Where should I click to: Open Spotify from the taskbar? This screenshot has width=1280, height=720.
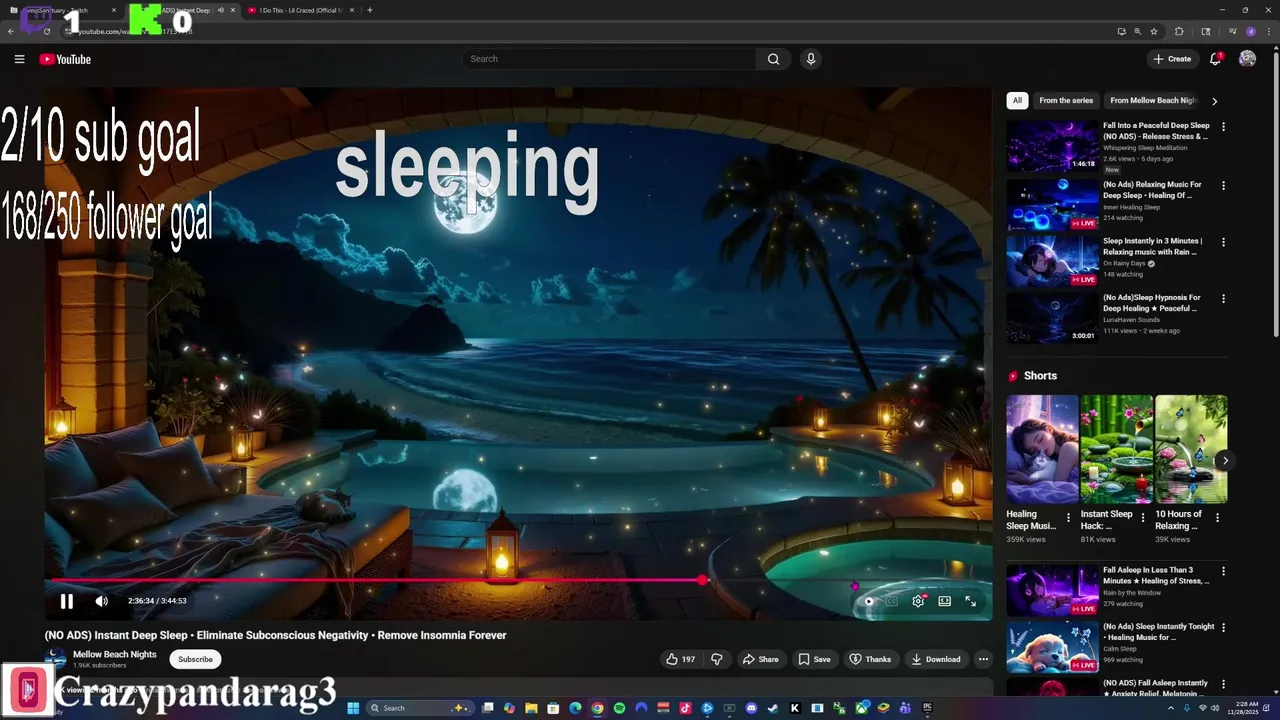coord(619,708)
